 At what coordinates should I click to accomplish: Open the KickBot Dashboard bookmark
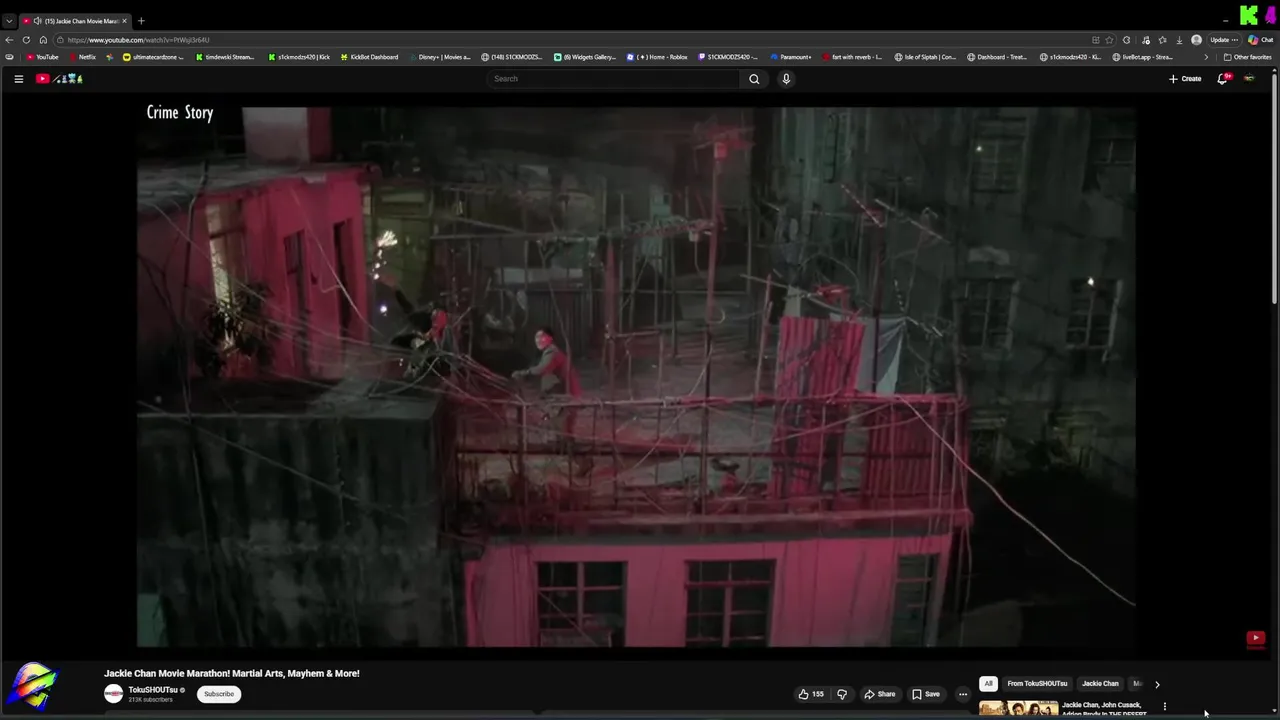tap(369, 57)
